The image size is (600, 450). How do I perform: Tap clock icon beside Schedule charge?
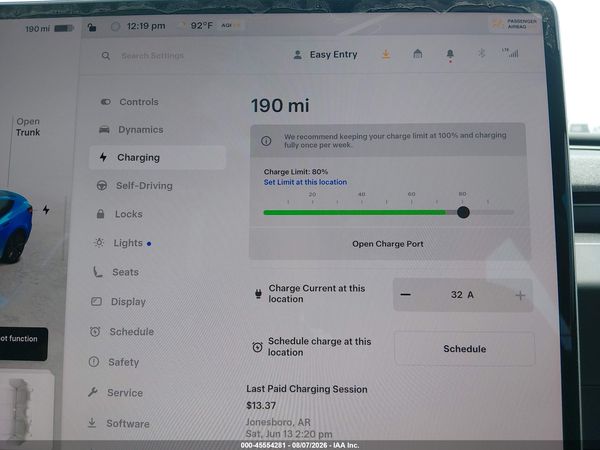(257, 347)
